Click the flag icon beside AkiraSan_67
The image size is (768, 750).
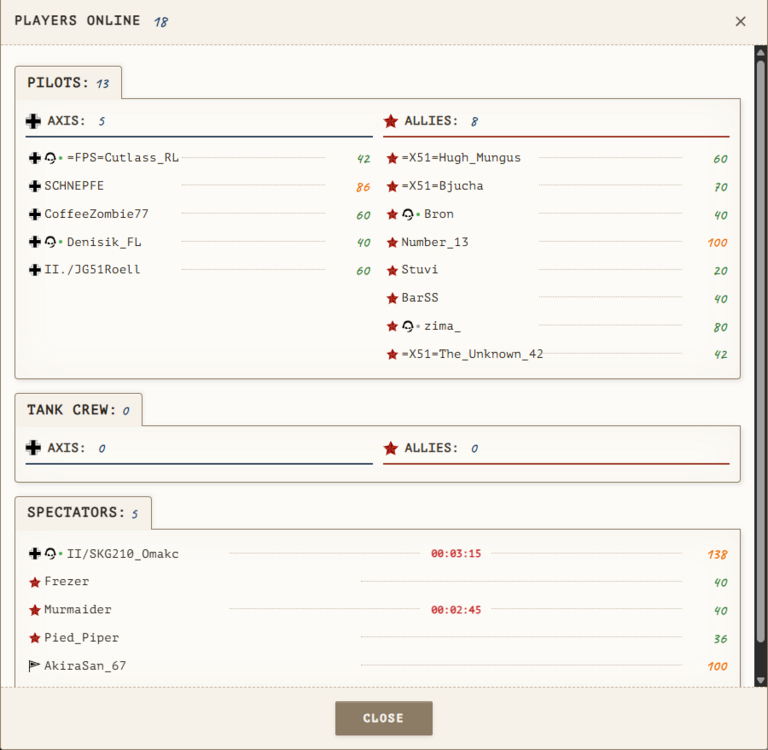[x=34, y=666]
